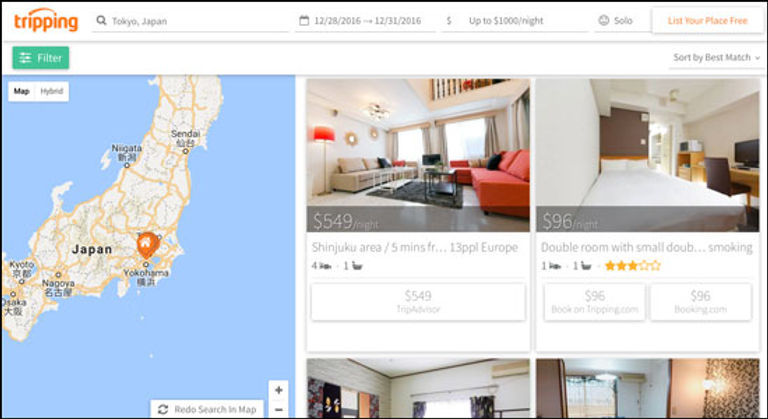Open the calendar icon for dates
Screen dimensions: 768x419
pos(304,21)
